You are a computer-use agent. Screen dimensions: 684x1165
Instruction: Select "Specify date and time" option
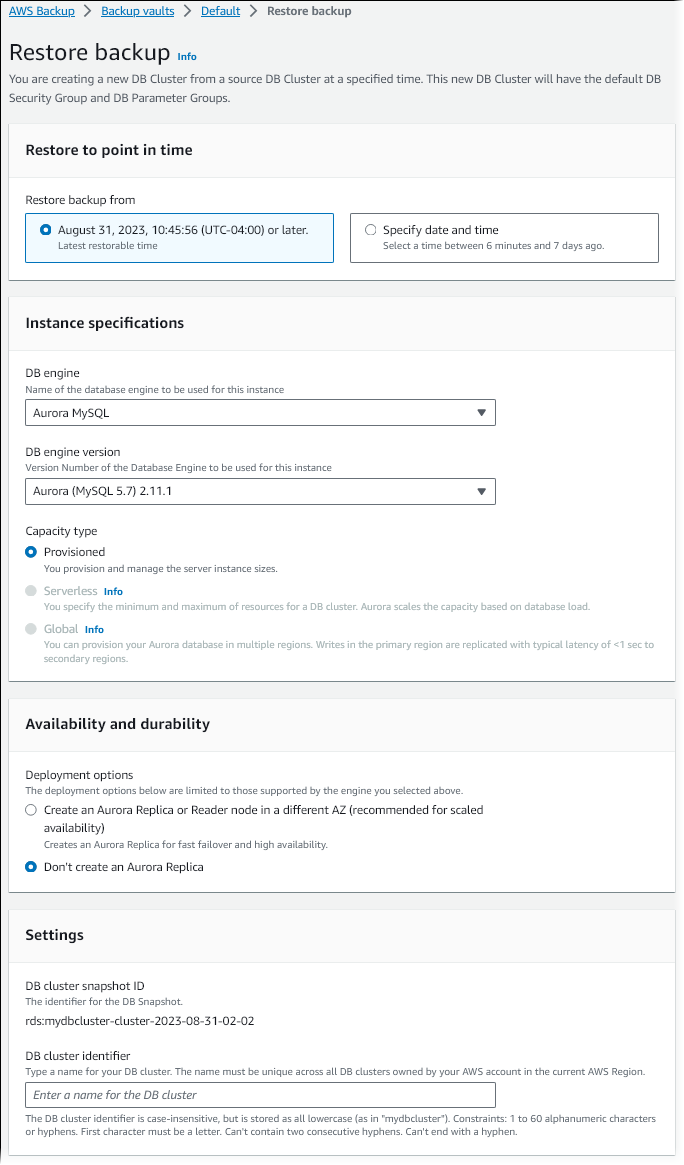[370, 229]
